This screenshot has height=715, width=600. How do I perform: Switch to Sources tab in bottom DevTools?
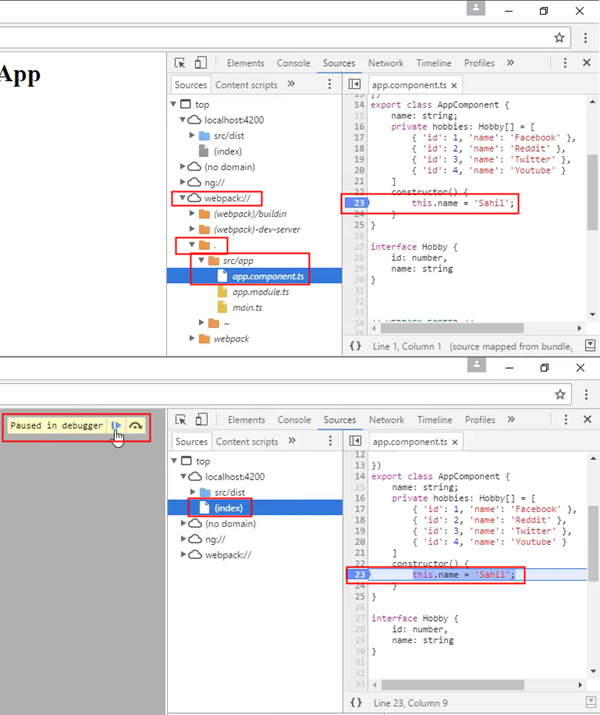pyautogui.click(x=340, y=420)
